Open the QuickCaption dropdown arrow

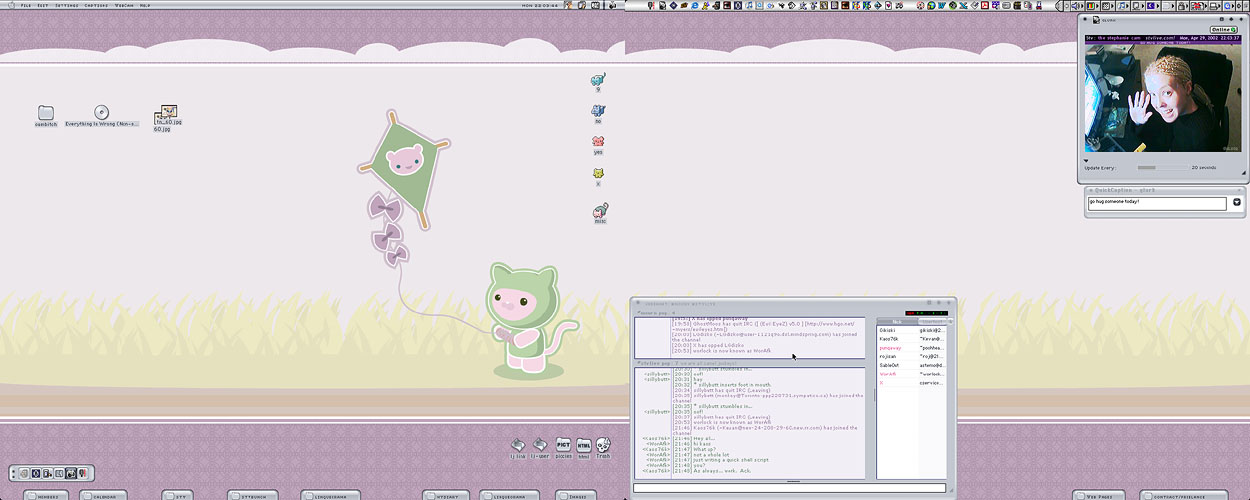pos(1236,202)
